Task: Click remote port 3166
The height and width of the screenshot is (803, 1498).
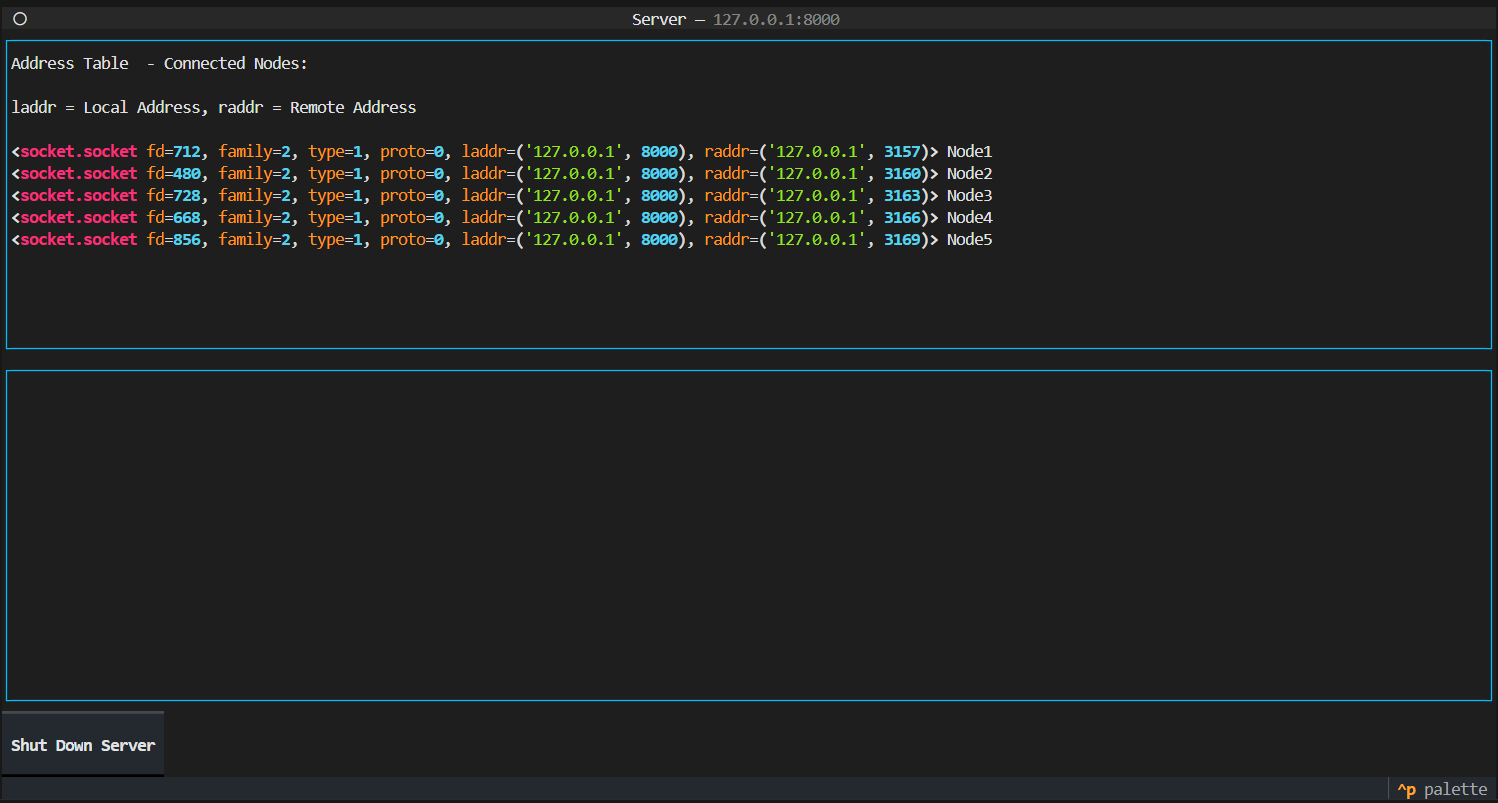Action: click(902, 218)
